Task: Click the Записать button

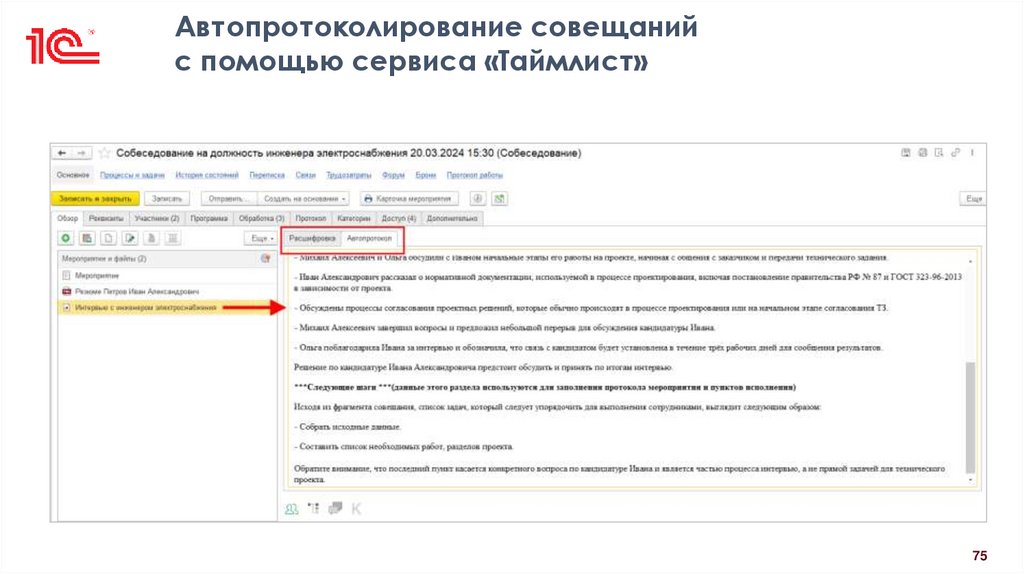Action: click(x=167, y=199)
